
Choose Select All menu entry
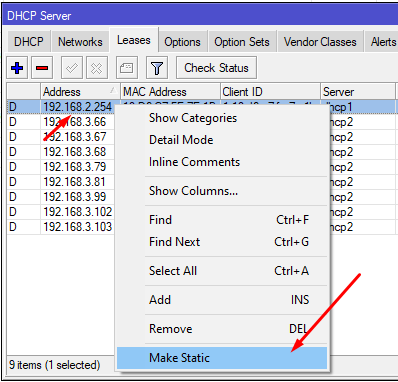tap(222, 271)
